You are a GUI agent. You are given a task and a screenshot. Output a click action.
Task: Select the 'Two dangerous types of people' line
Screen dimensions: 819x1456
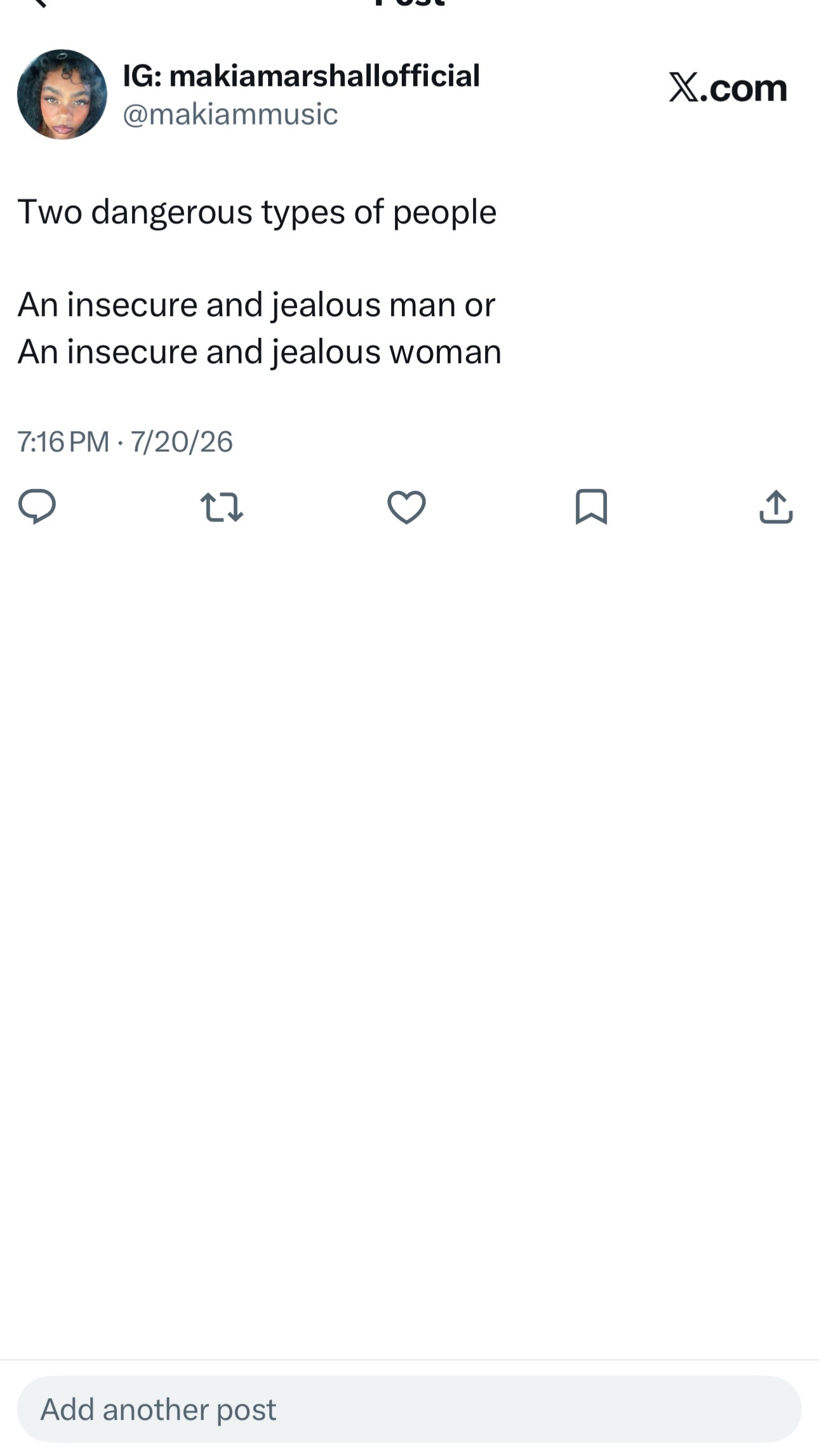pos(256,212)
